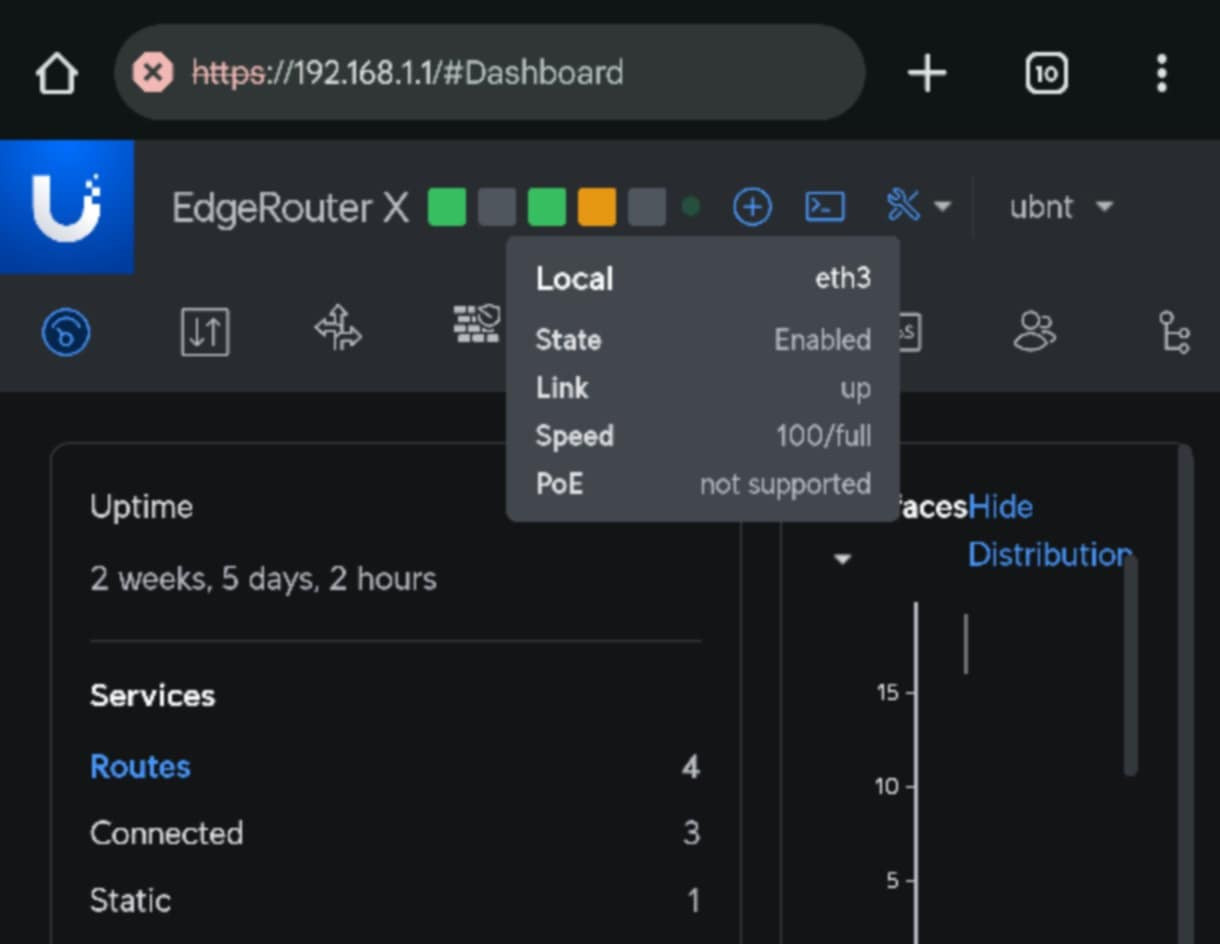Click the Link up value
Viewport: 1220px width, 944px height.
coord(855,390)
